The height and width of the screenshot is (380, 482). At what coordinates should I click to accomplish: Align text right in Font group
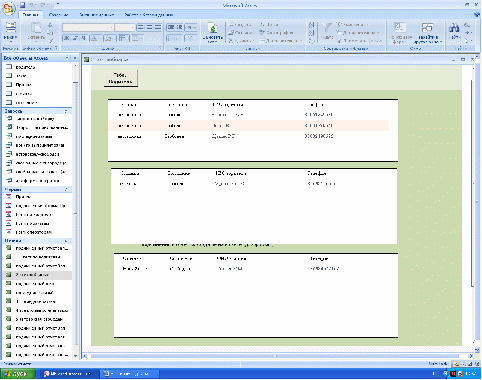(x=158, y=27)
